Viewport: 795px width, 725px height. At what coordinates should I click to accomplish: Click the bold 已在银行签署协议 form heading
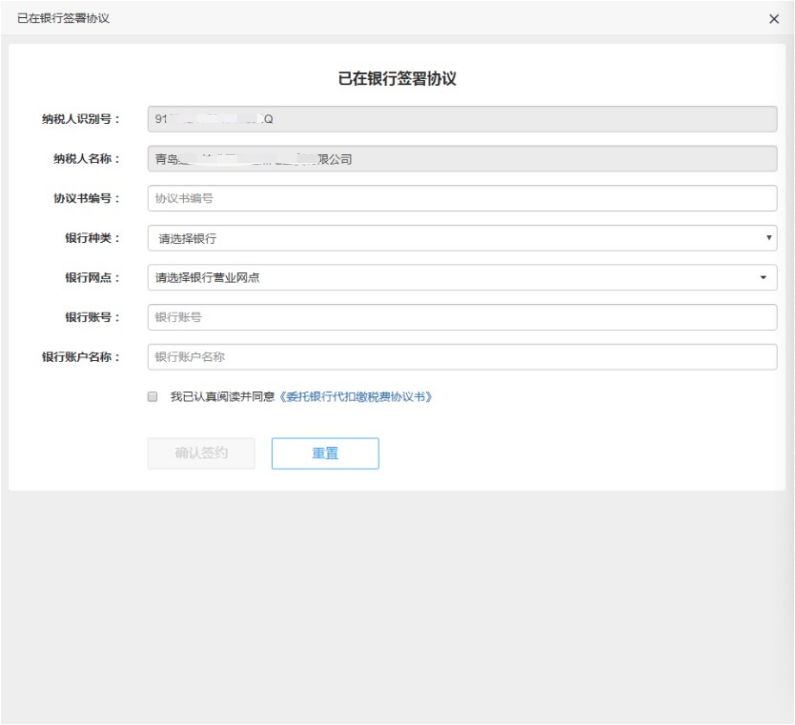point(396,79)
